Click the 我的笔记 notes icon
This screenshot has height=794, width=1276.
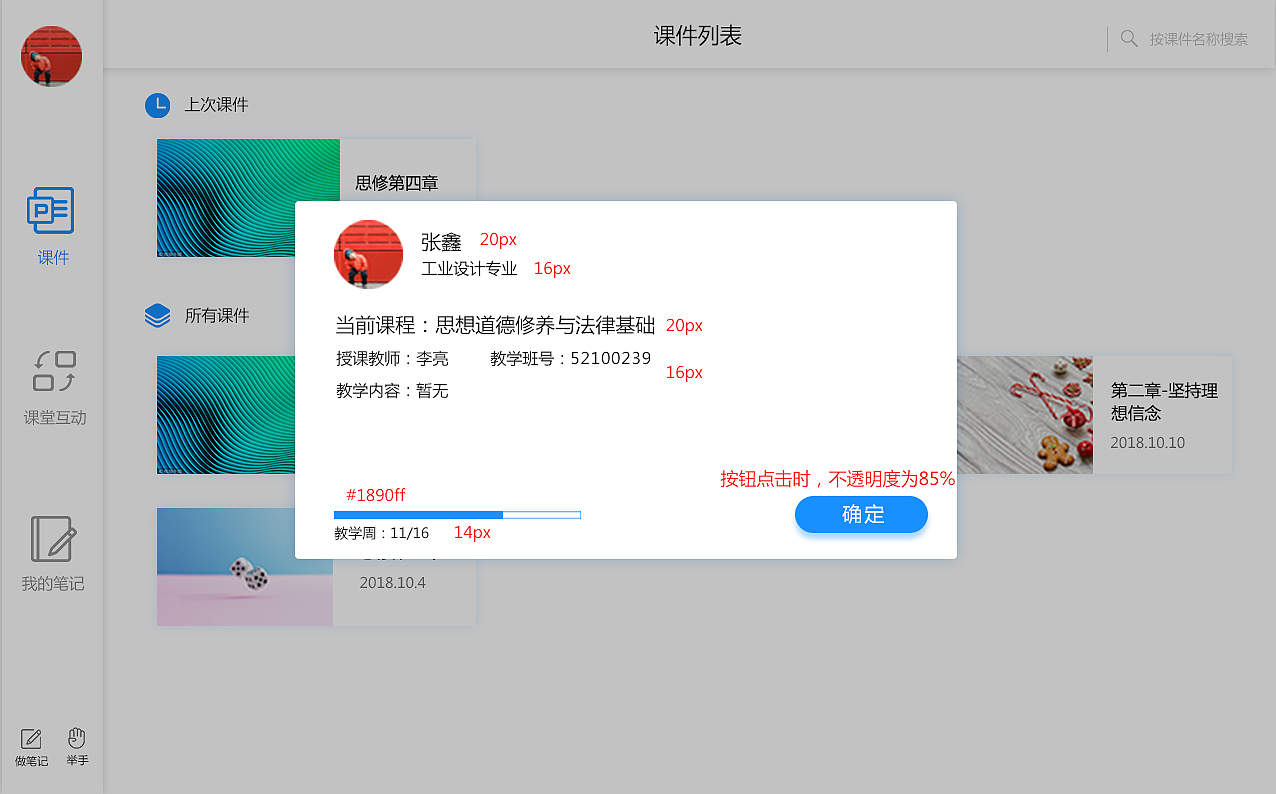pyautogui.click(x=52, y=541)
